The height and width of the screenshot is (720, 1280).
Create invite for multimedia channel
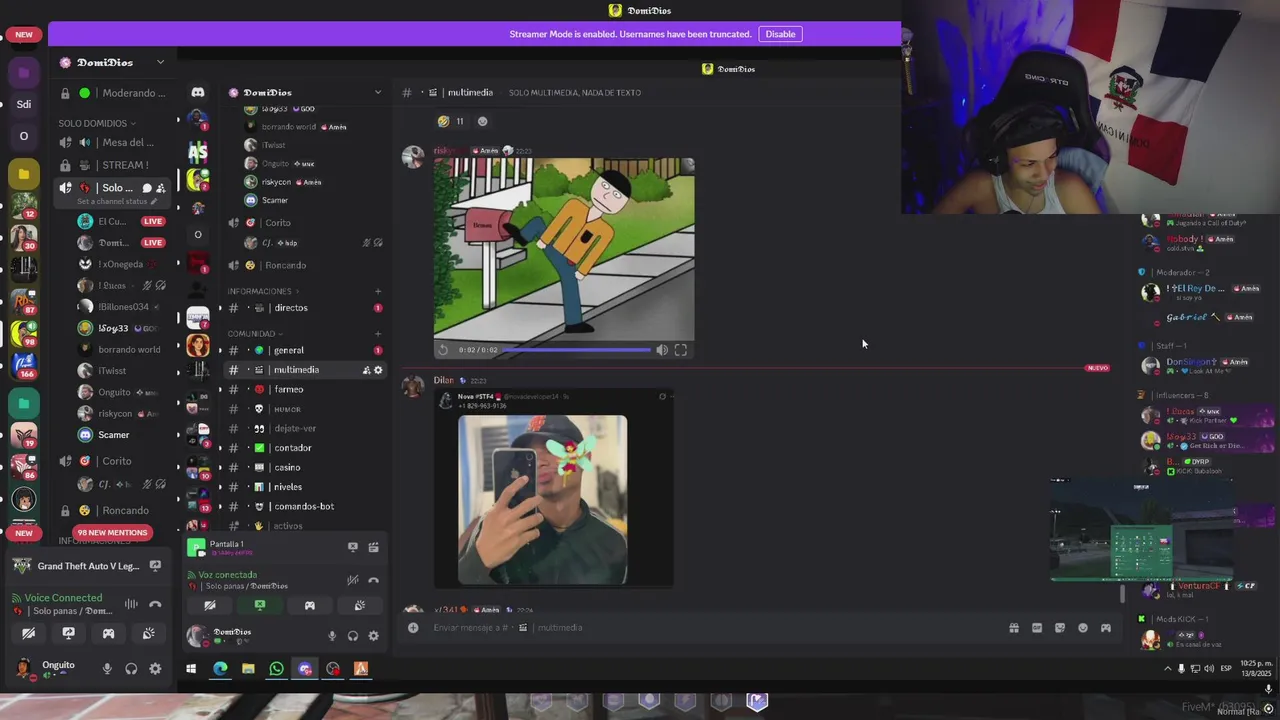click(366, 370)
